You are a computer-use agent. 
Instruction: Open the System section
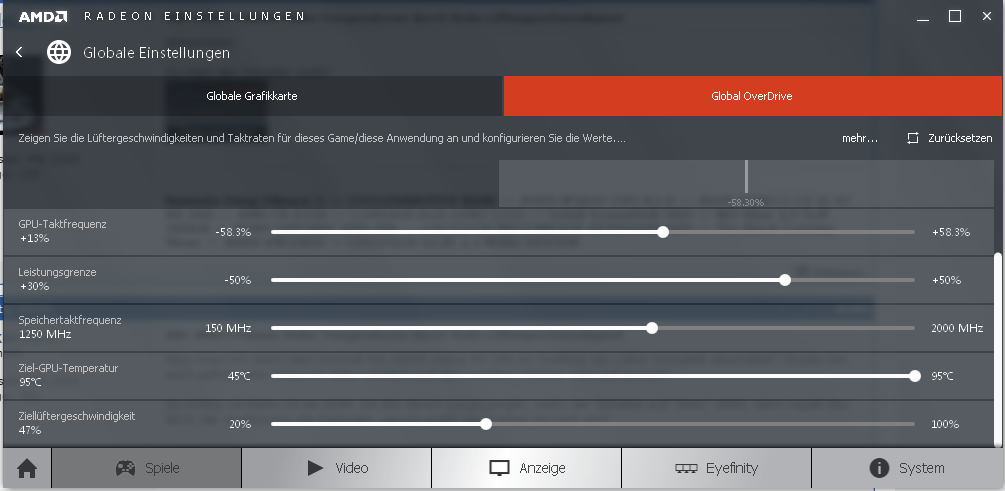pyautogui.click(x=906, y=469)
